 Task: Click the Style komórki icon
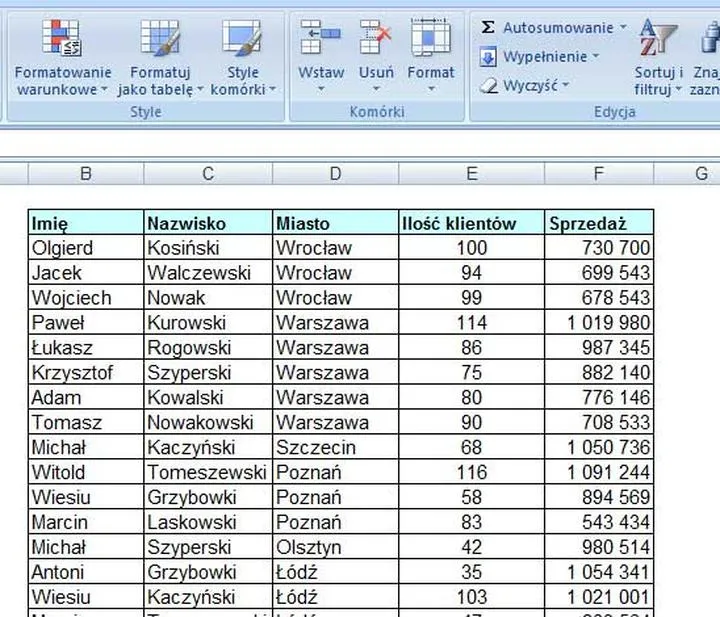pyautogui.click(x=242, y=38)
